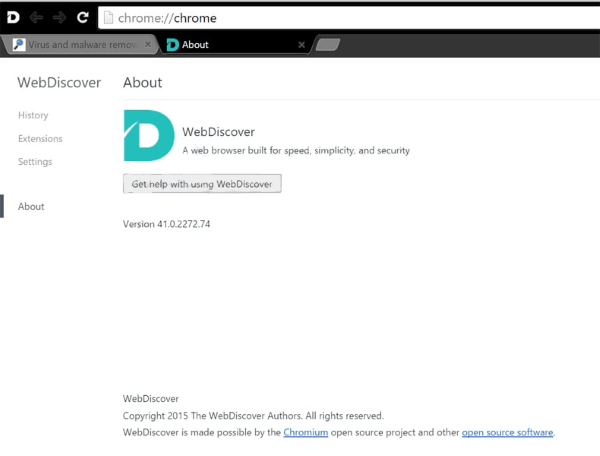The height and width of the screenshot is (456, 600).
Task: Open Settings in the sidebar
Action: pyautogui.click(x=35, y=161)
